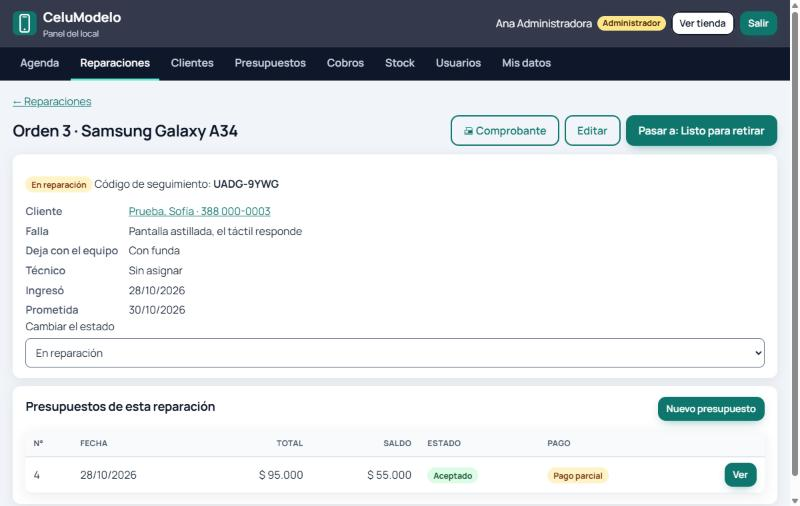The image size is (800, 506).
Task: Go to the Clientes tab
Action: tap(192, 63)
